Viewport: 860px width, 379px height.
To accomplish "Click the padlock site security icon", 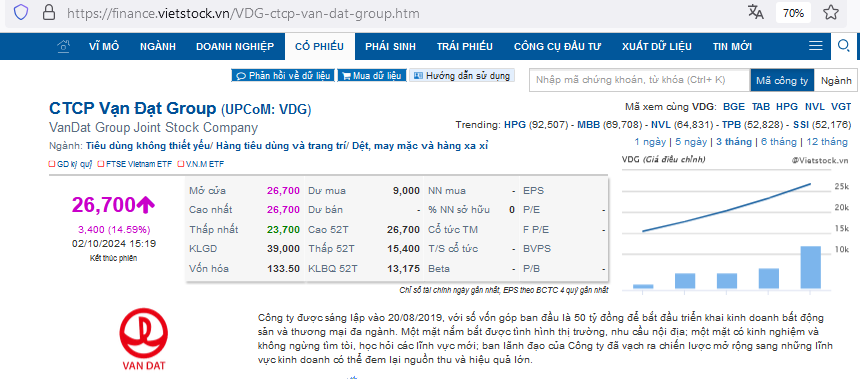I will 49,13.
